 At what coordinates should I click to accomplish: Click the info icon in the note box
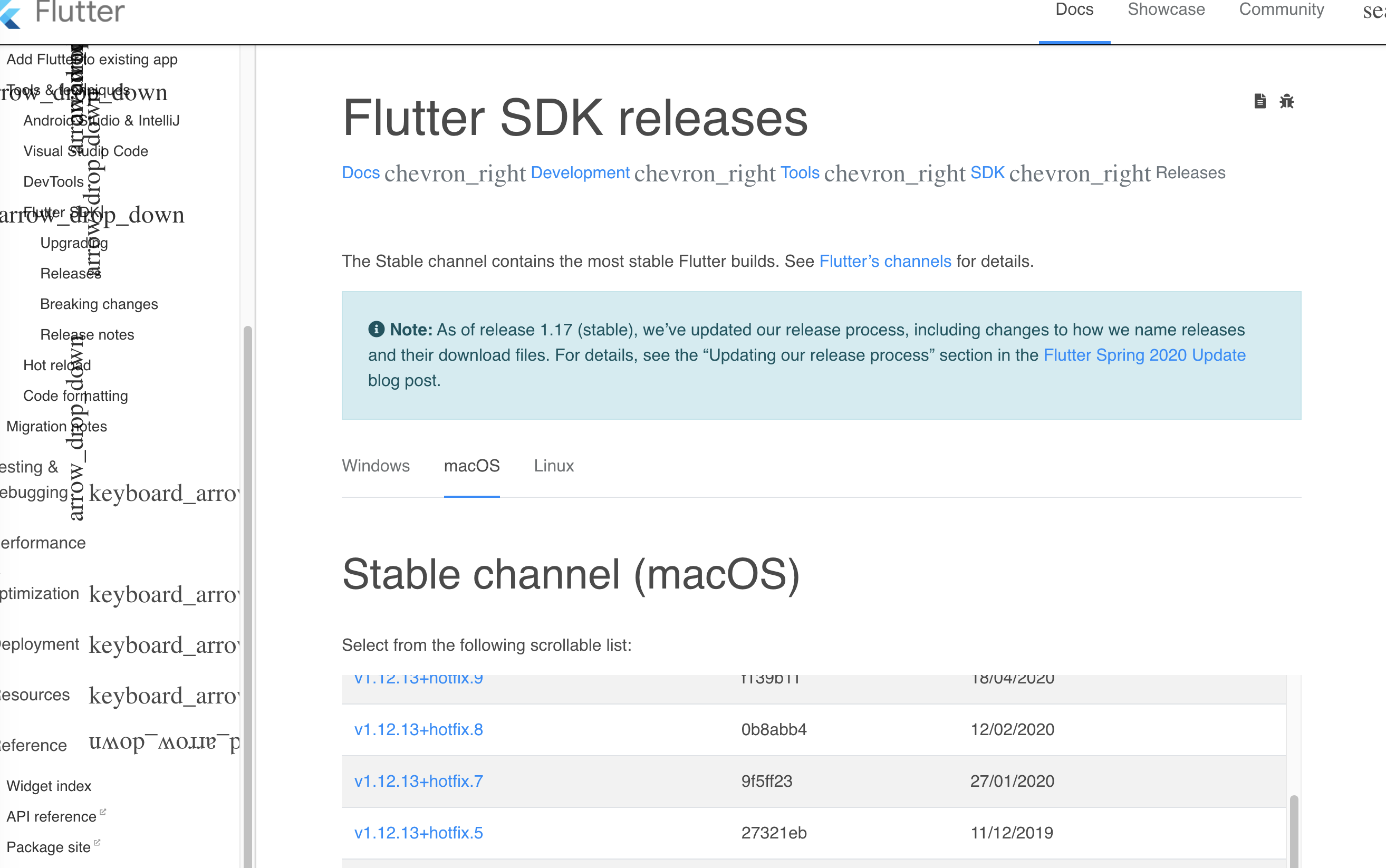coord(376,330)
